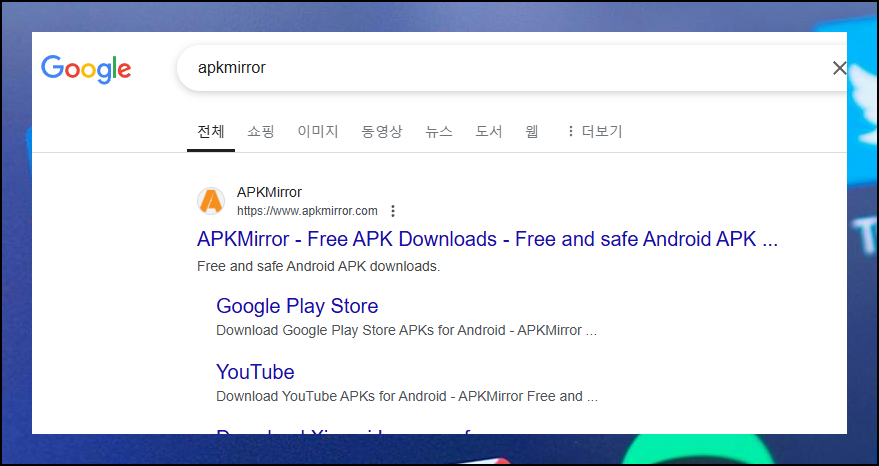Image resolution: width=879 pixels, height=466 pixels.
Task: Open the YouTube sitelink
Action: pyautogui.click(x=255, y=372)
